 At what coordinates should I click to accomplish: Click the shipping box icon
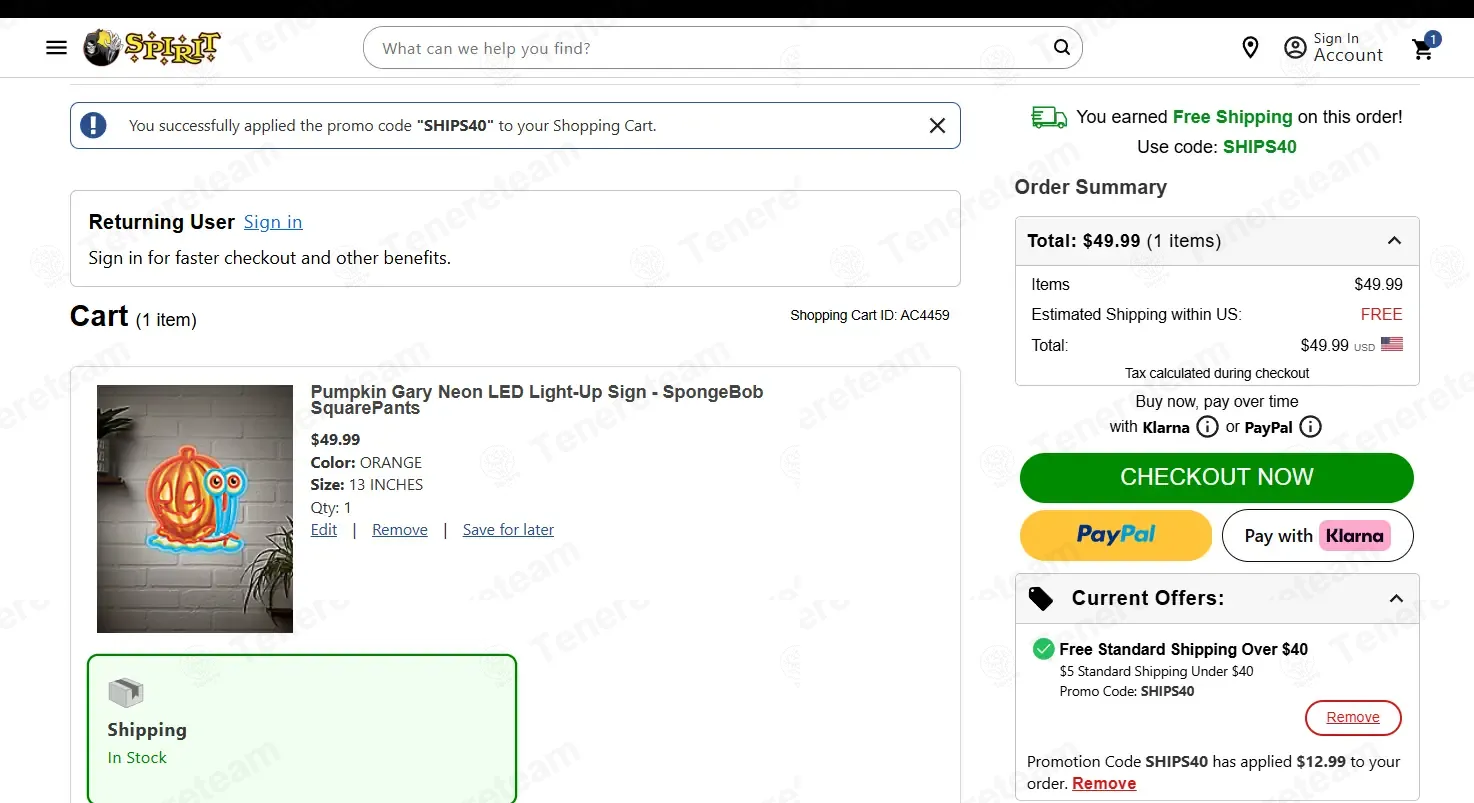tap(126, 692)
